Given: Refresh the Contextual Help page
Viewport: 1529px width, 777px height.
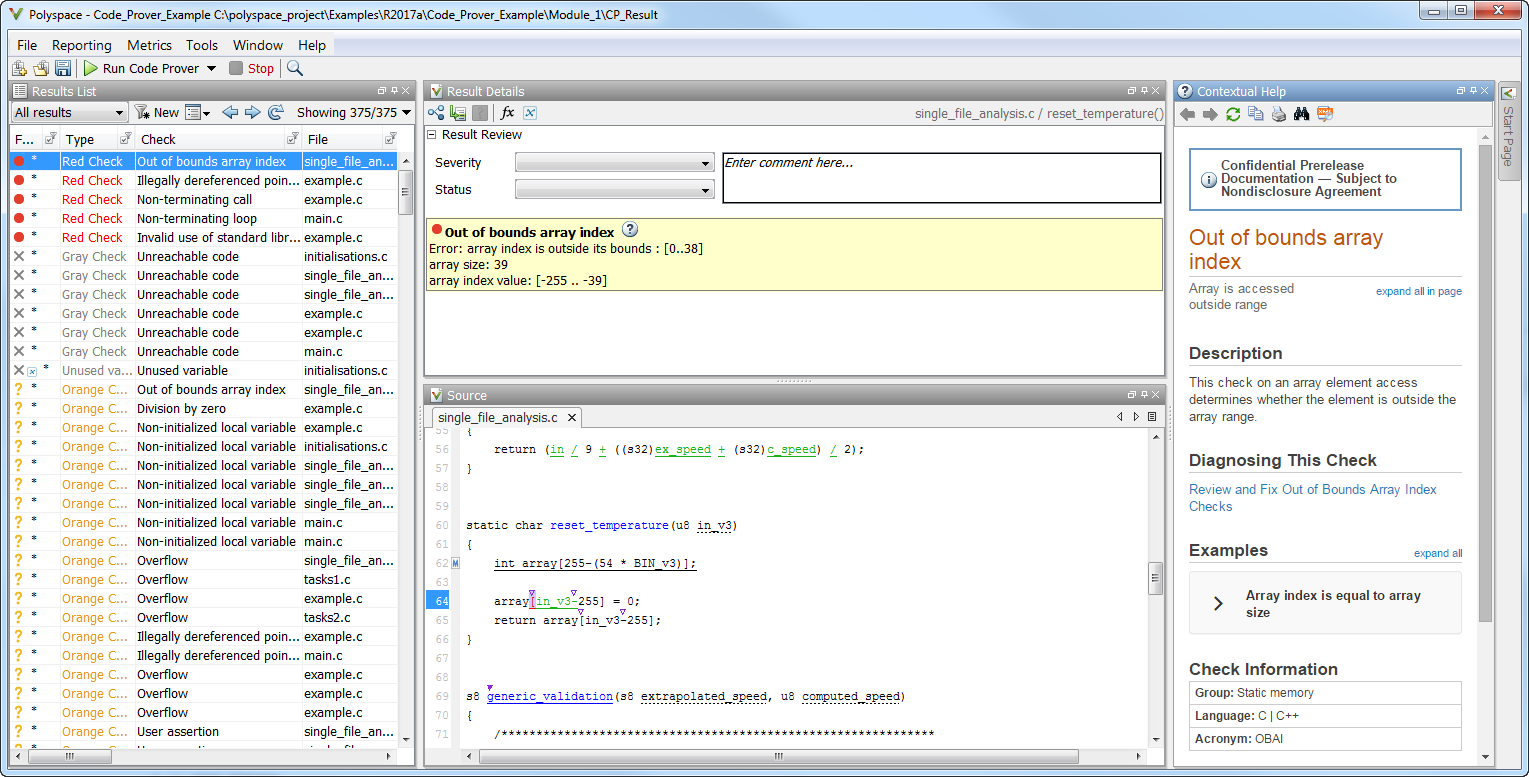Looking at the screenshot, I should (x=1233, y=114).
